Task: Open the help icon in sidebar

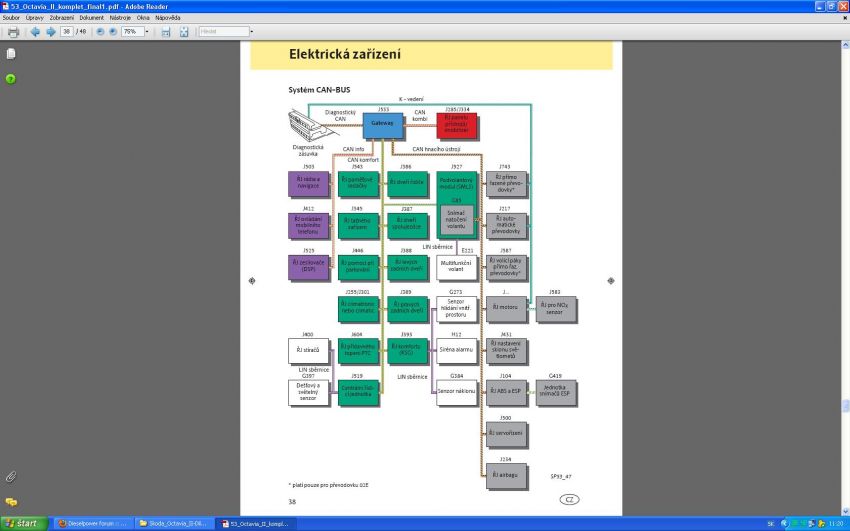Action: (x=11, y=78)
